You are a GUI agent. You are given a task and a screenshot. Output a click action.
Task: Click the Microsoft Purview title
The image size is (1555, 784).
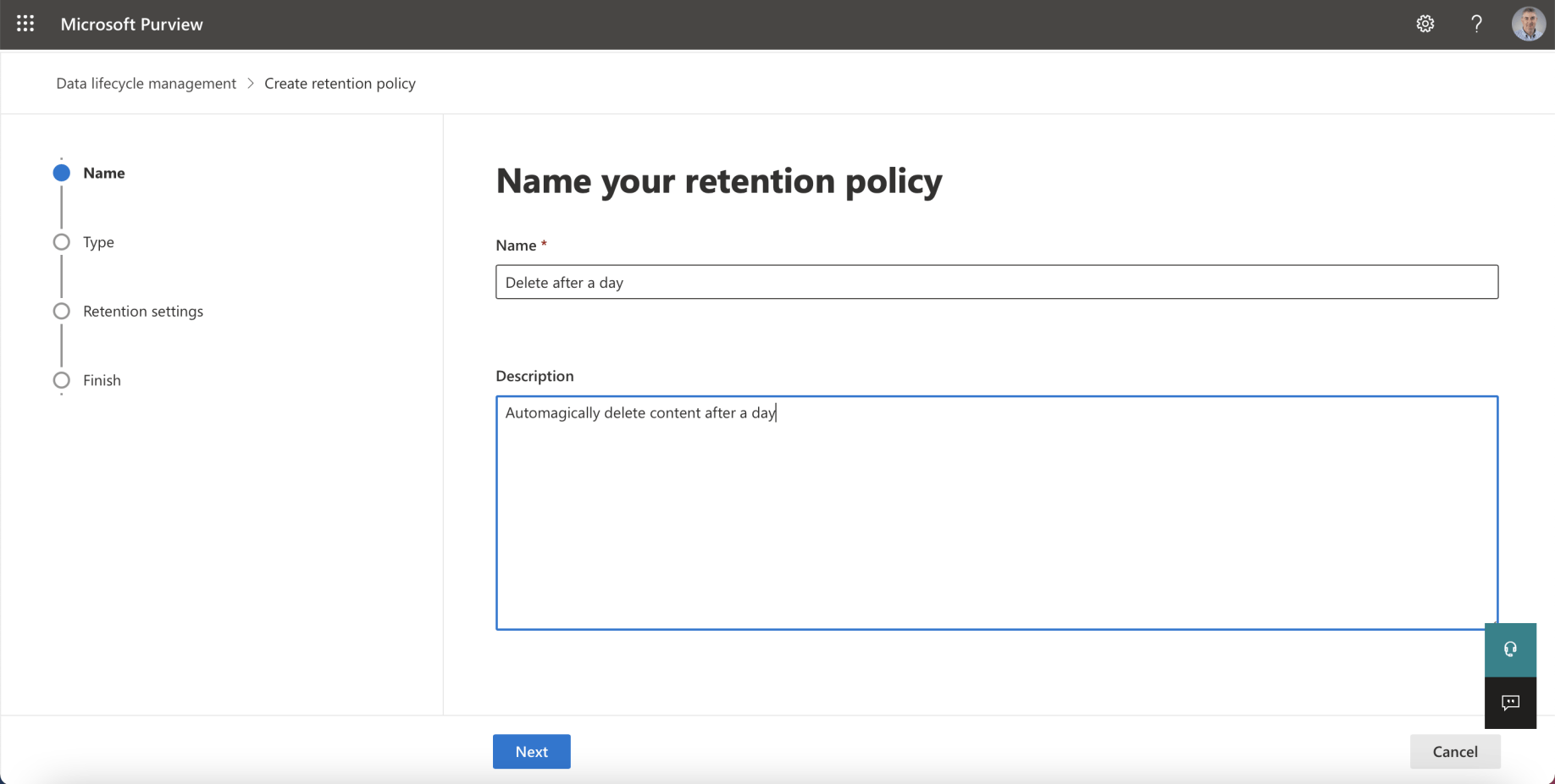[x=131, y=24]
